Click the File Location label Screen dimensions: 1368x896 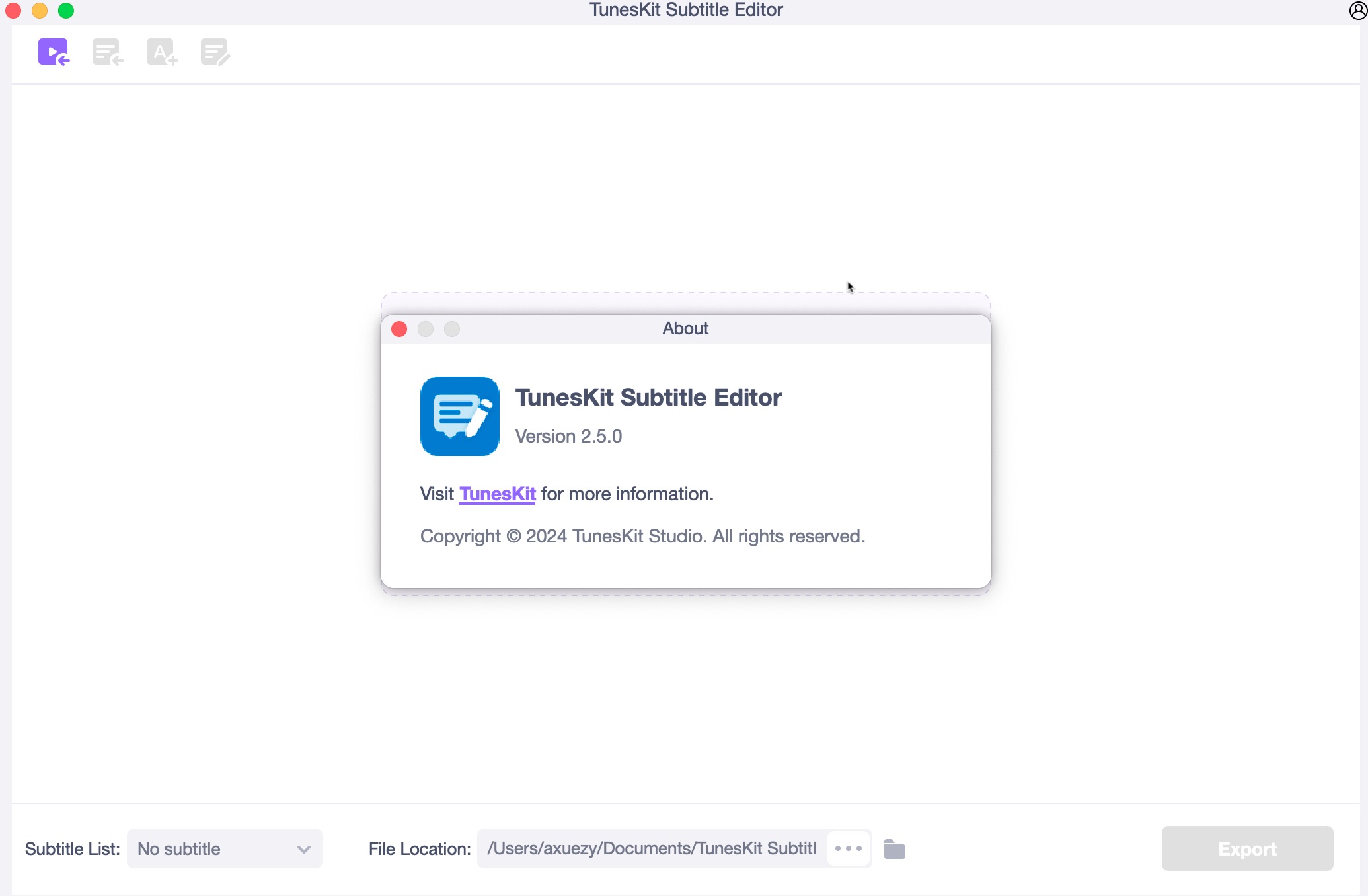coord(420,849)
